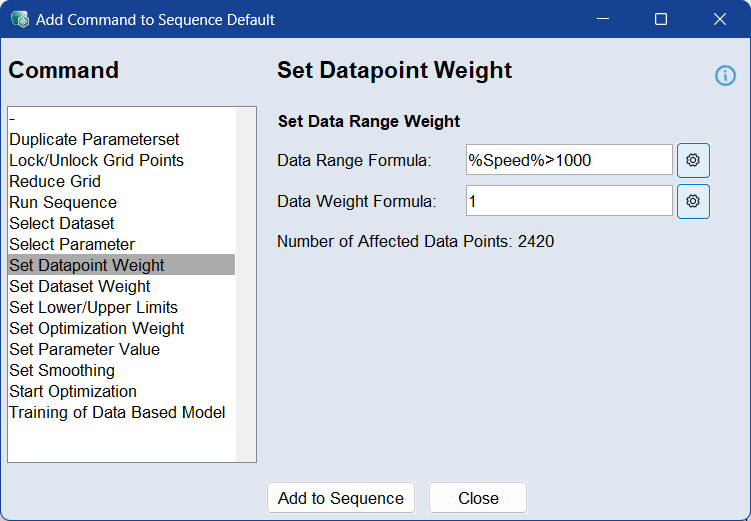Select Lock/Unlock Grid Points command
The height and width of the screenshot is (521, 751).
coord(96,160)
